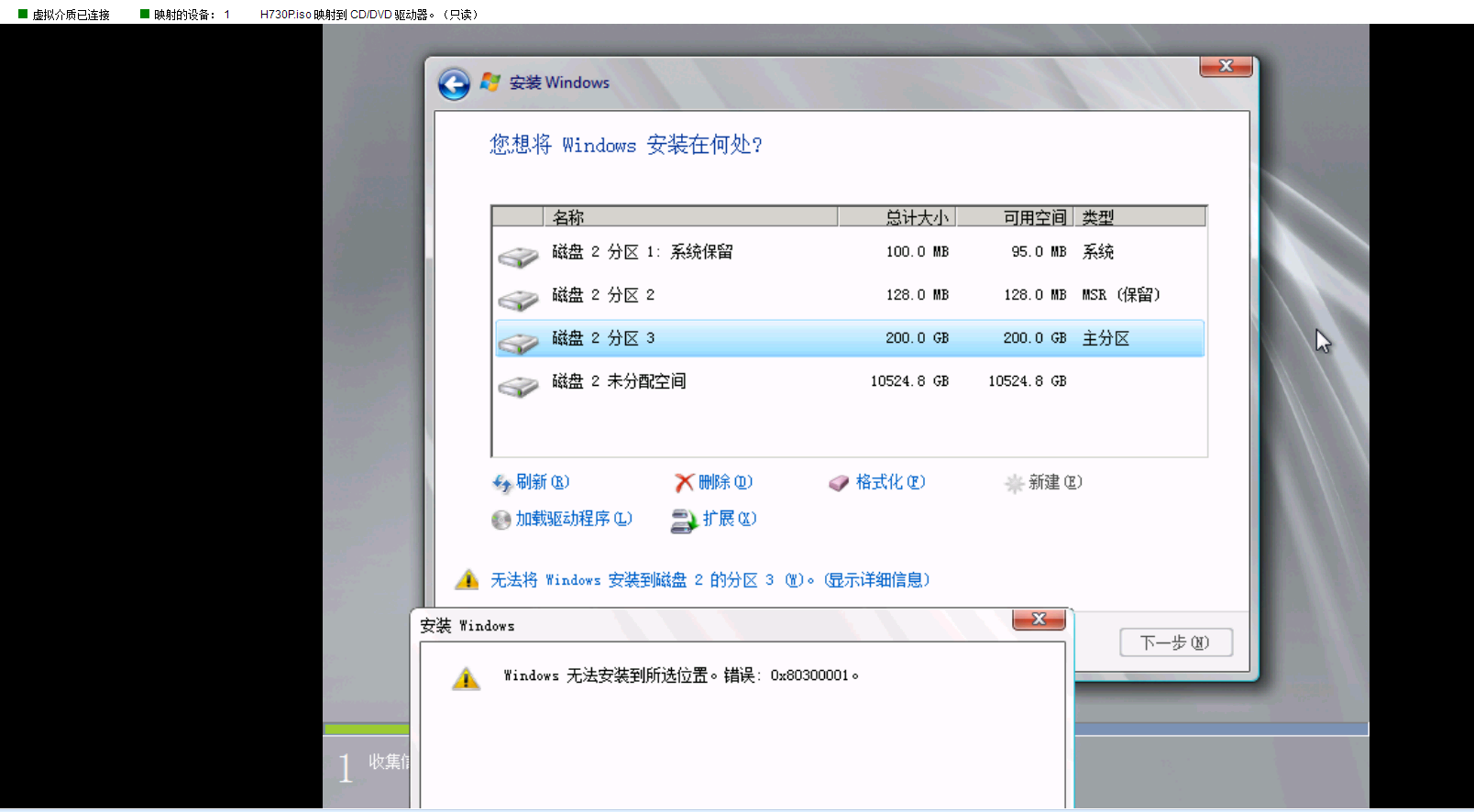Click 新建(E) link
1474x812 pixels.
coord(1055,482)
